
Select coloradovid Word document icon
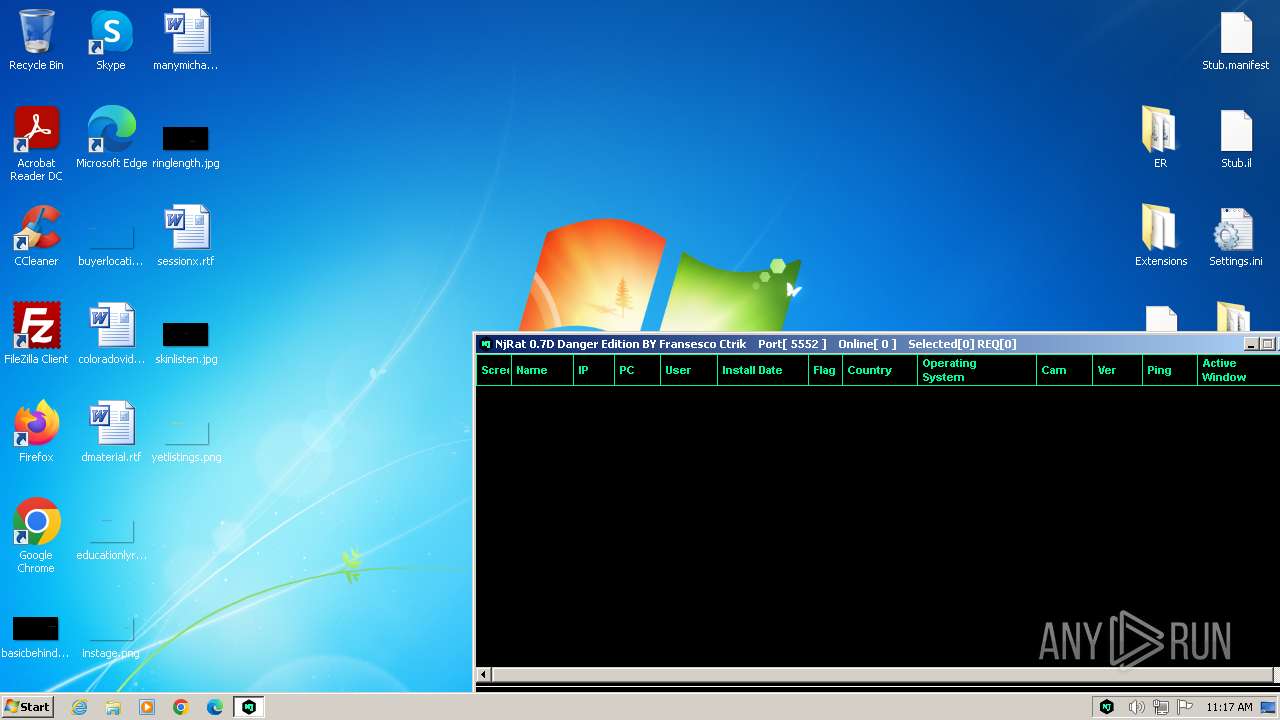(111, 334)
